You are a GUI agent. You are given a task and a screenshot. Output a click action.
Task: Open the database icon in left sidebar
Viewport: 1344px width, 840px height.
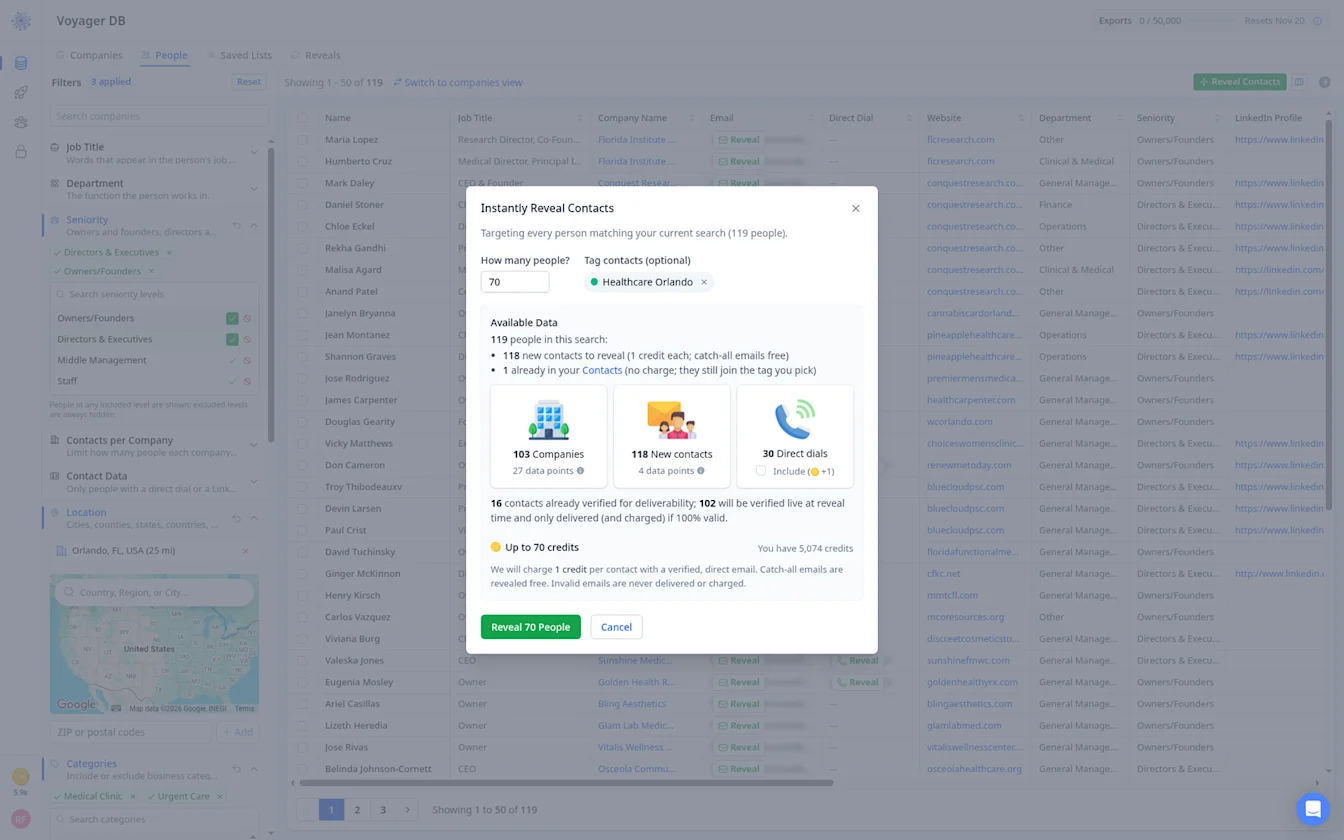click(21, 63)
